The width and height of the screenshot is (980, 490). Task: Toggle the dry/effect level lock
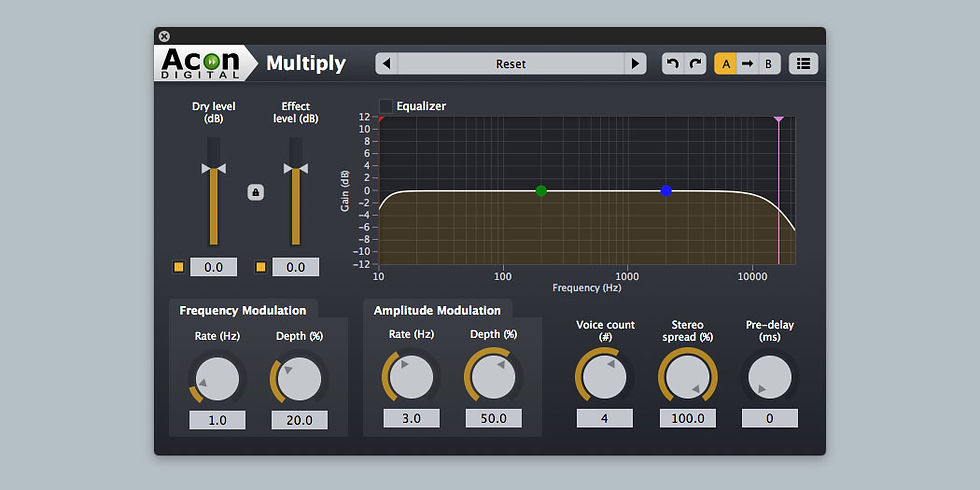click(255, 192)
